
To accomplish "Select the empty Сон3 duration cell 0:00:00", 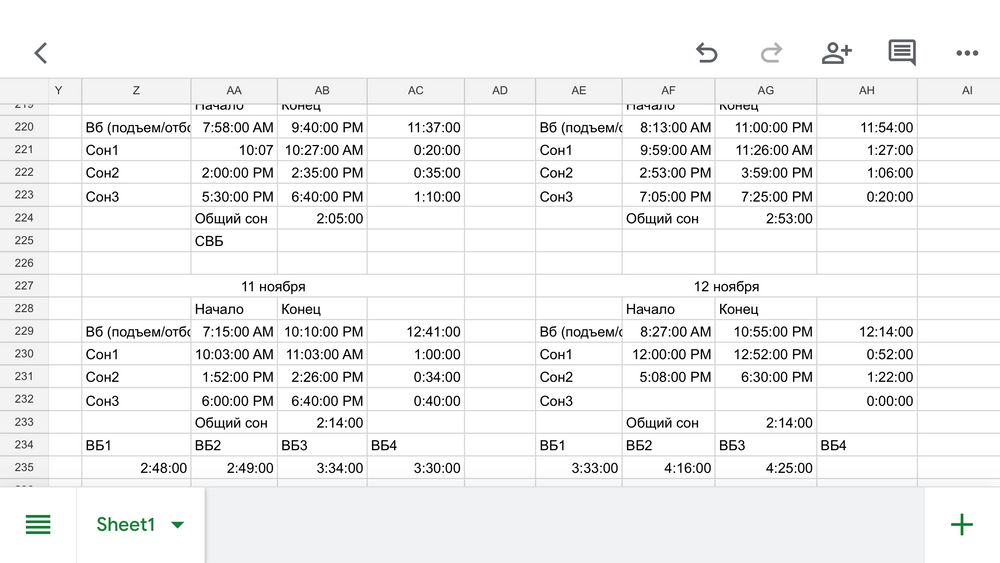I will pos(866,401).
